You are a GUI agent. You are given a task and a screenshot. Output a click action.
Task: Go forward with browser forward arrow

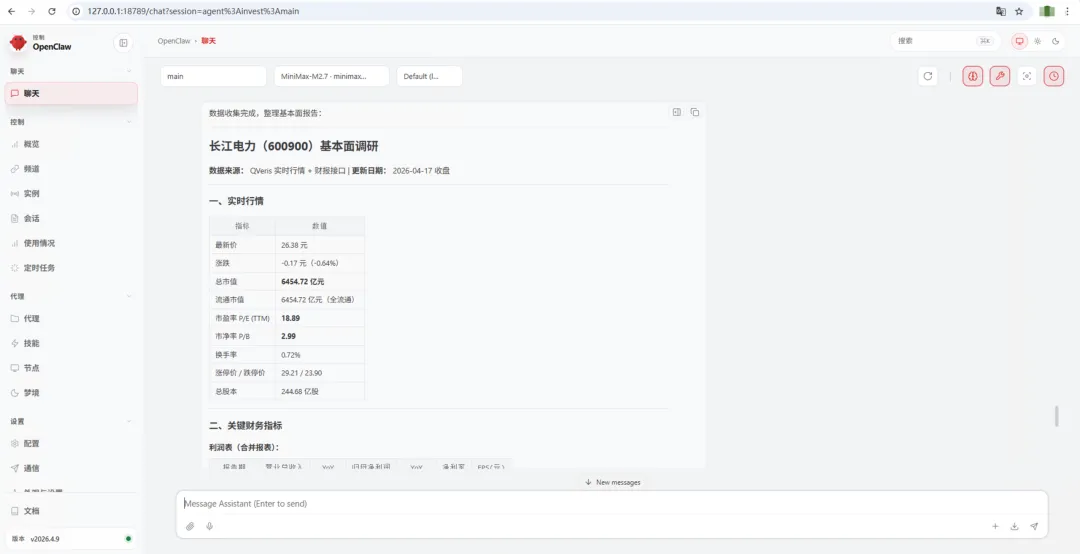32,11
